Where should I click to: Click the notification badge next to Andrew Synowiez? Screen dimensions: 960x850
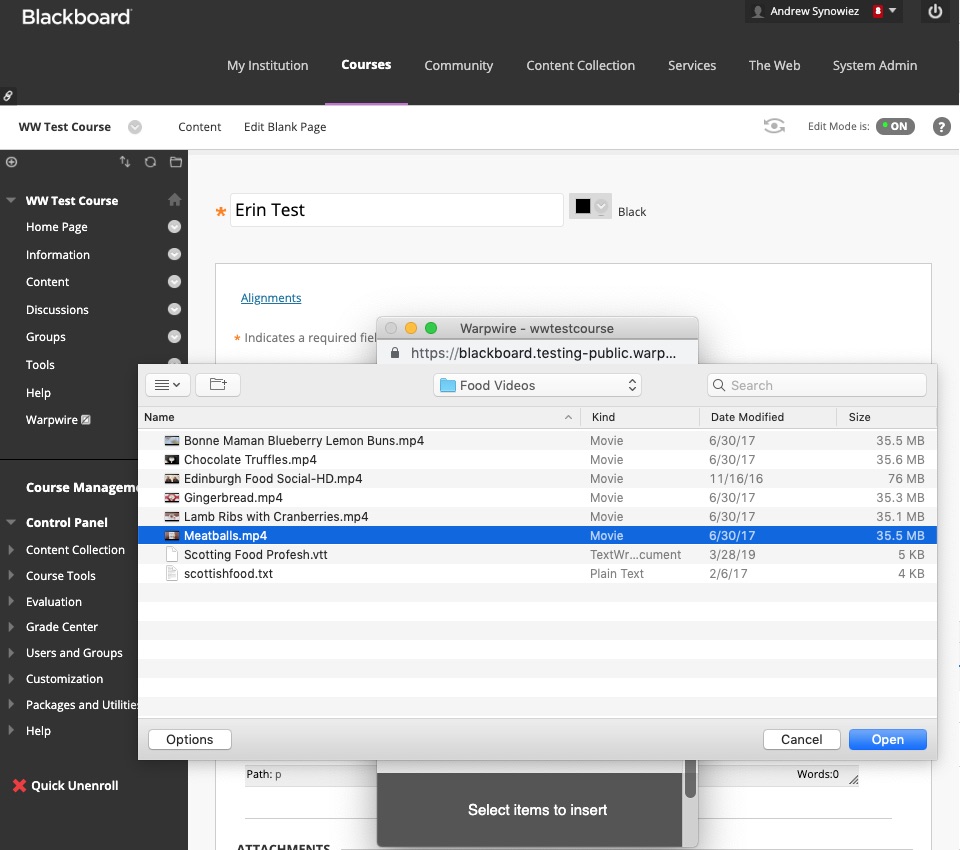878,11
